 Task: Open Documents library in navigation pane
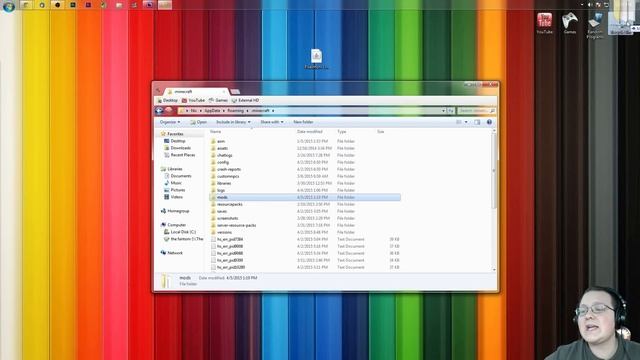(178, 176)
